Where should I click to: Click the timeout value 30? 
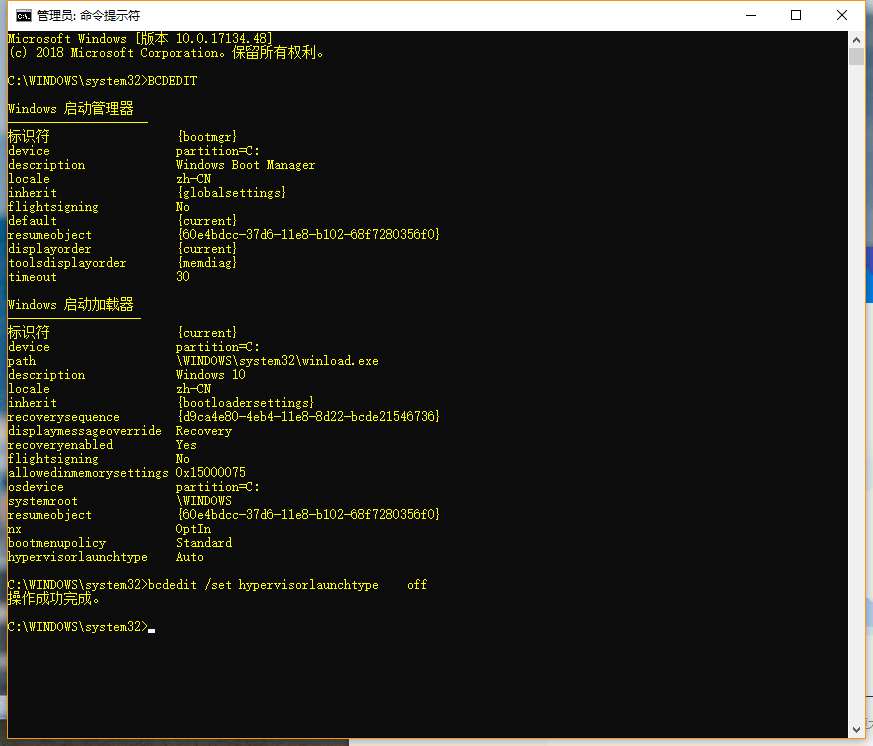(x=183, y=277)
